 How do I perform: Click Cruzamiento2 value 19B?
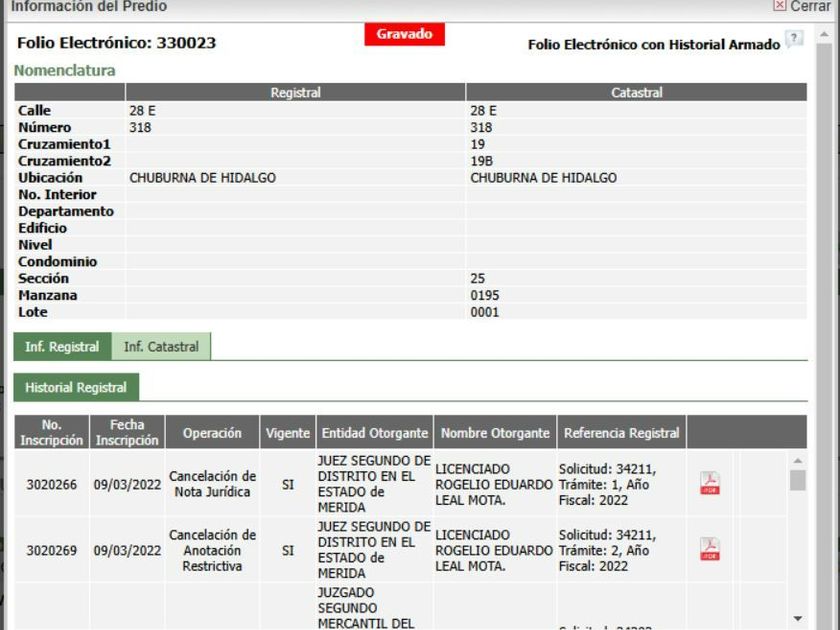481,161
